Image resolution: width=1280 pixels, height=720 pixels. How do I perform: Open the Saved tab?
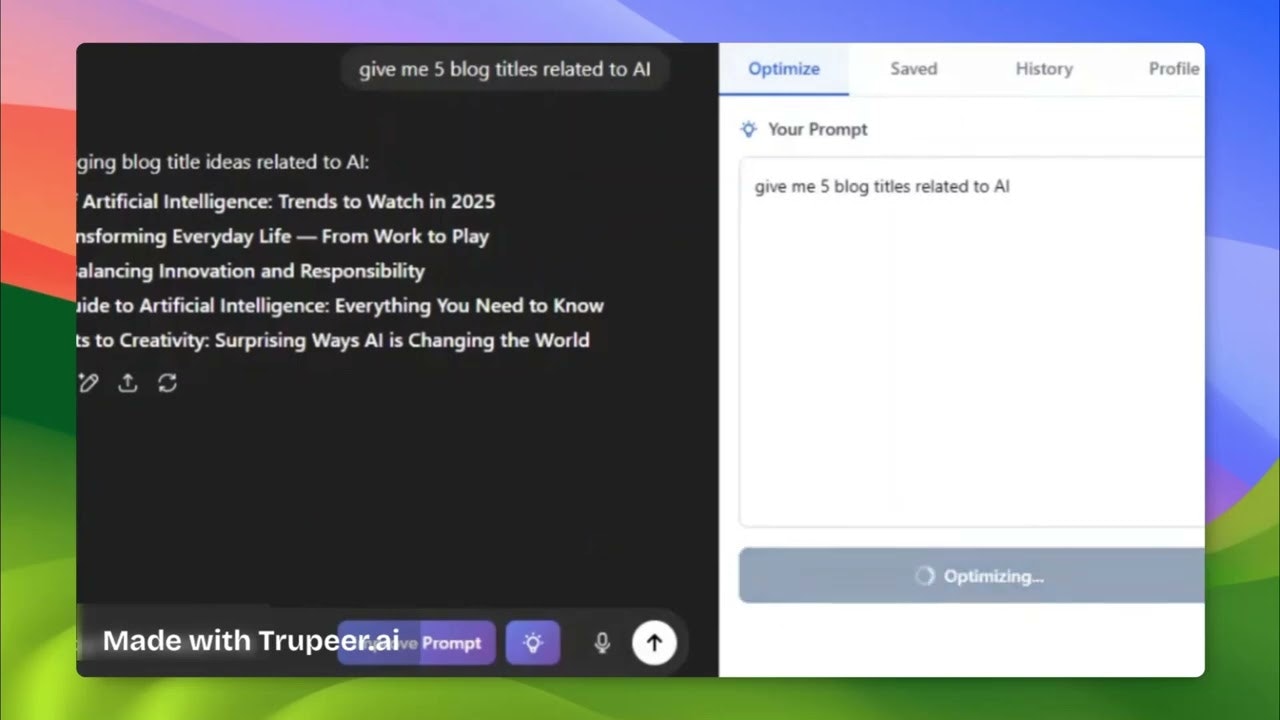coord(913,68)
